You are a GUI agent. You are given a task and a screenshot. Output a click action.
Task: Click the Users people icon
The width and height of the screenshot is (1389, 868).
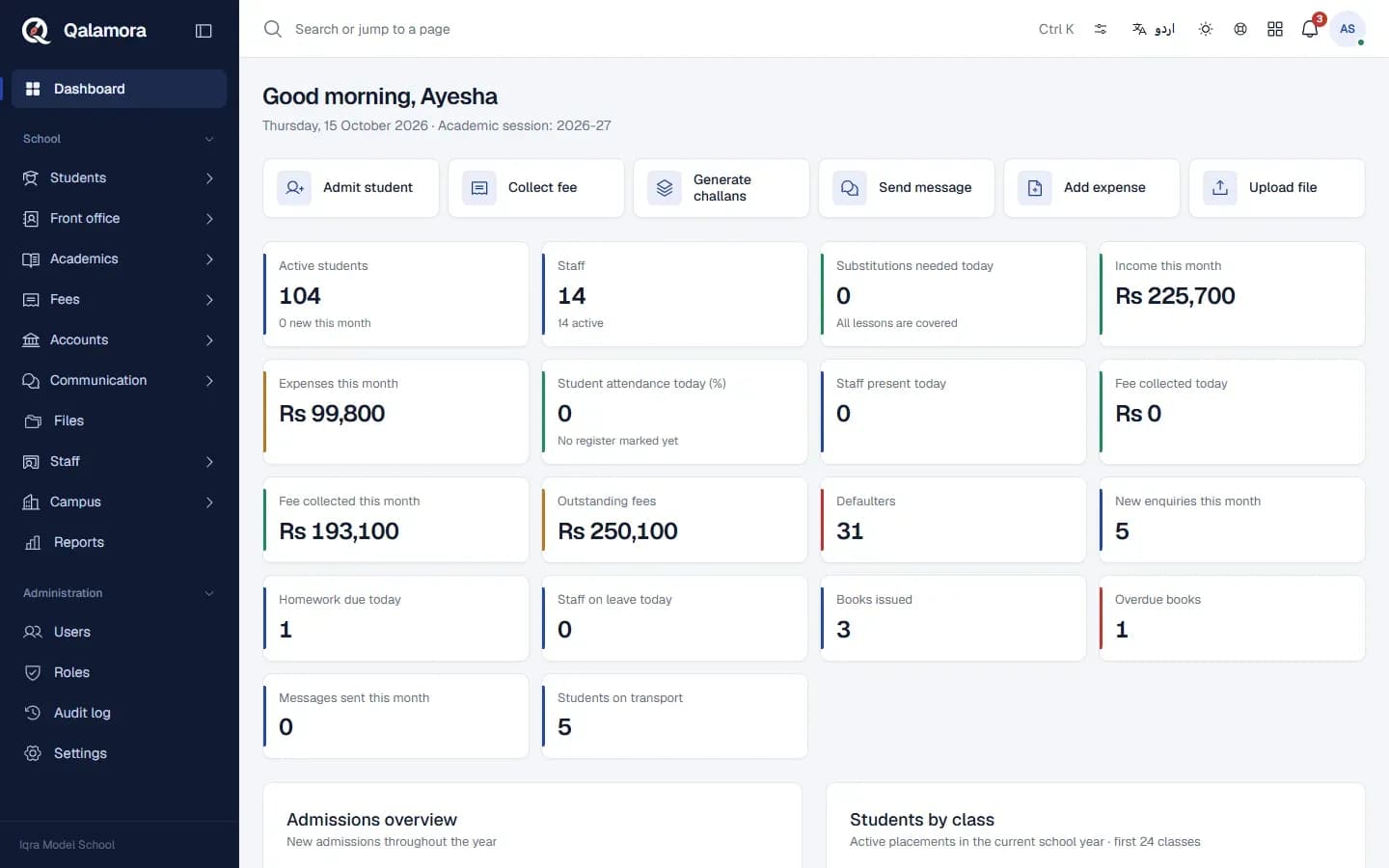pos(33,632)
